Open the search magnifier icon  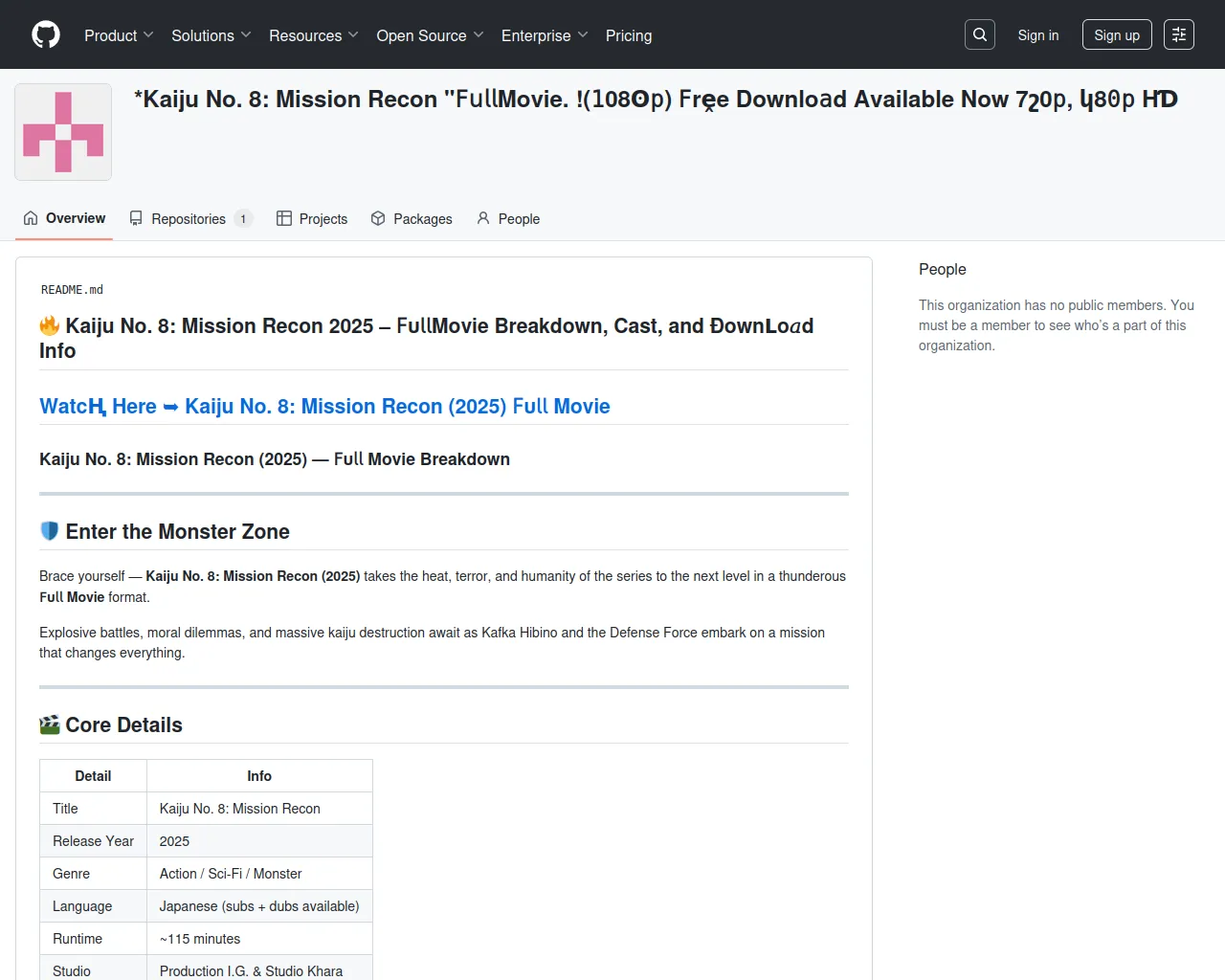point(980,34)
